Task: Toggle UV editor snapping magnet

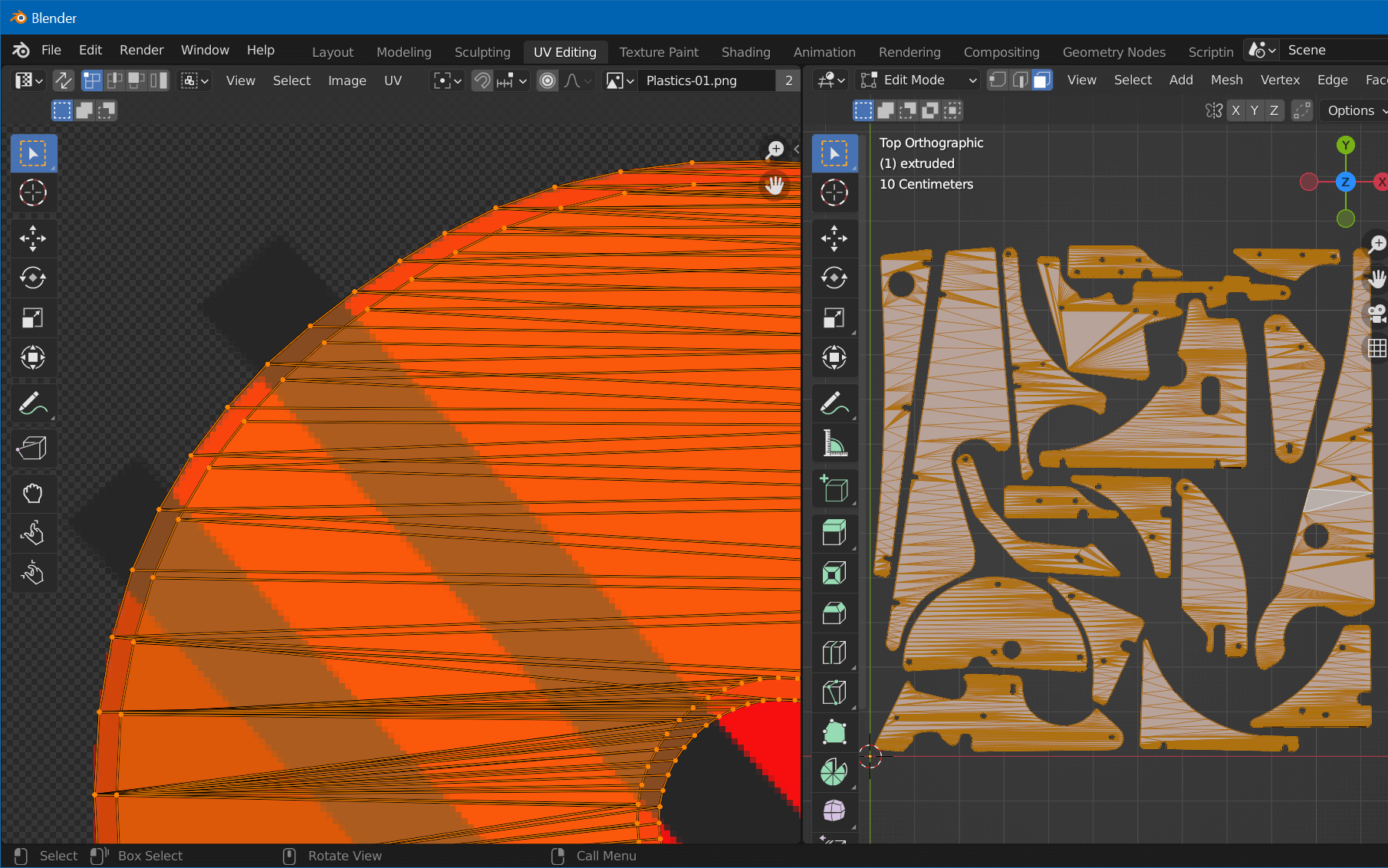Action: pos(482,81)
